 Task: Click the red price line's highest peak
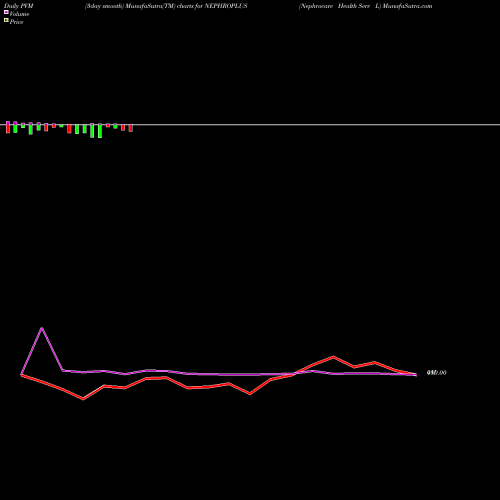(x=333, y=357)
